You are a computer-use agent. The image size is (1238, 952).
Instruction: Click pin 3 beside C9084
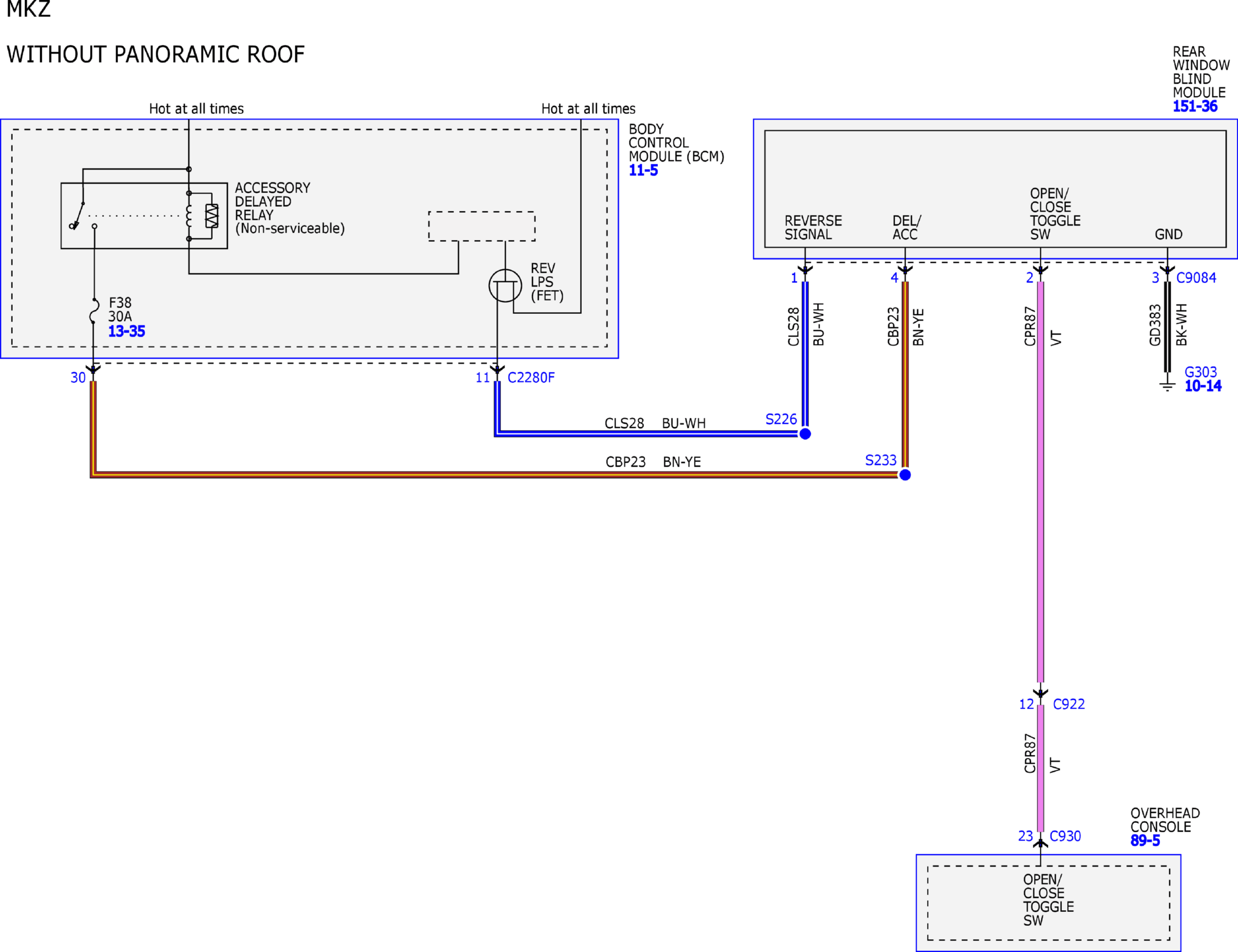pyautogui.click(x=1155, y=278)
